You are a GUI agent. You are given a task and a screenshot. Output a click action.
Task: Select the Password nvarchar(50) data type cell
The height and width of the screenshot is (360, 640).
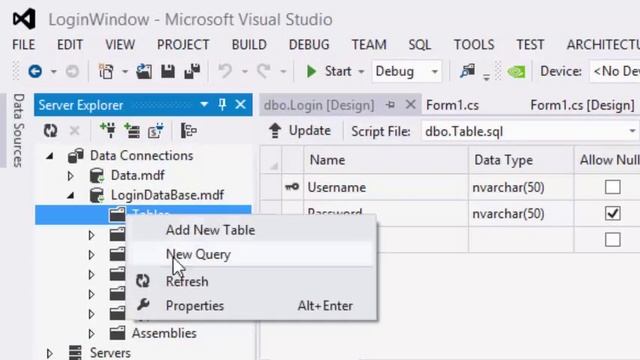click(x=521, y=213)
